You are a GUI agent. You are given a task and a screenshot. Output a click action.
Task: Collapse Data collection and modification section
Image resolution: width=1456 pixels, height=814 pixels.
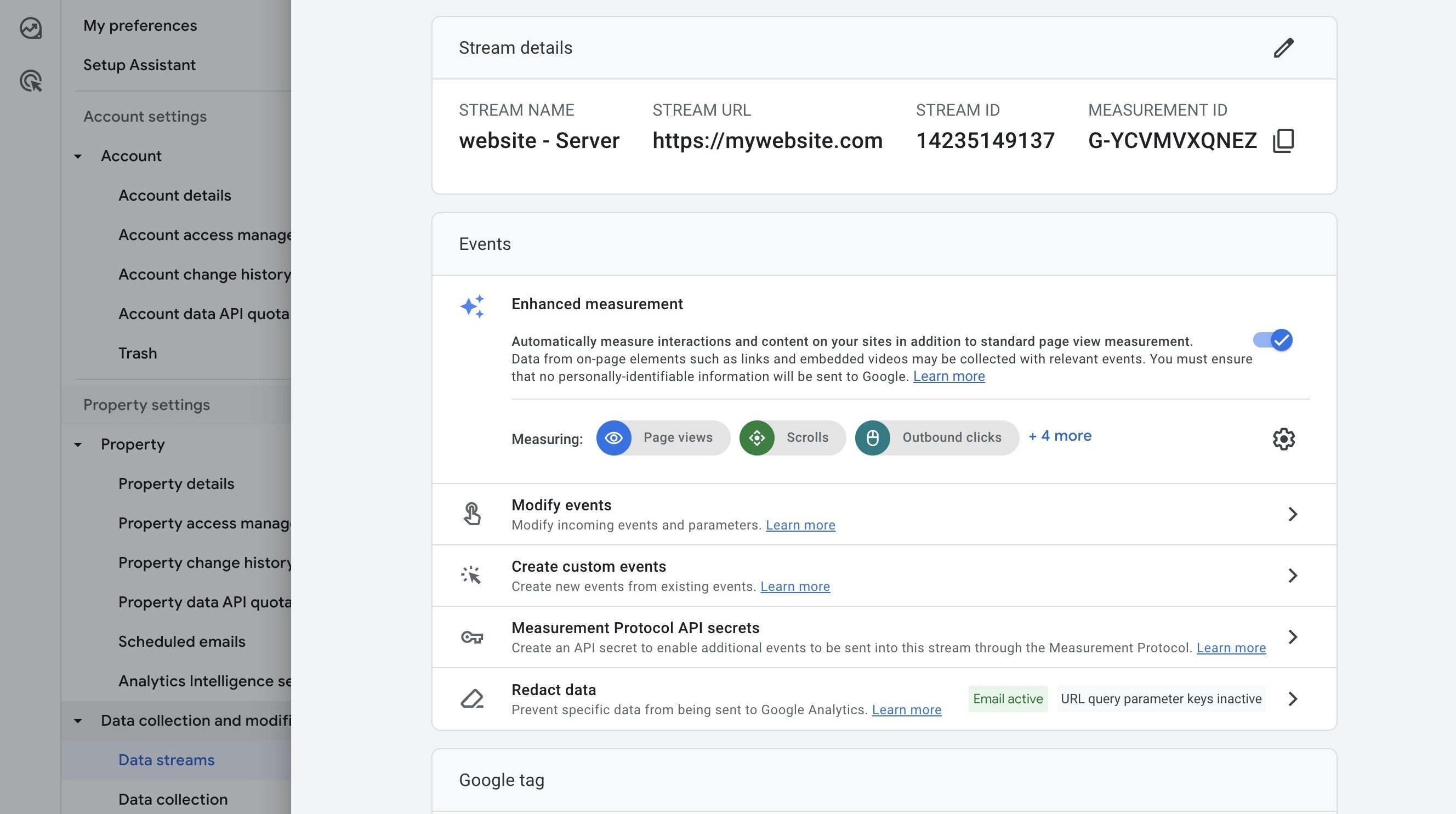[x=78, y=721]
